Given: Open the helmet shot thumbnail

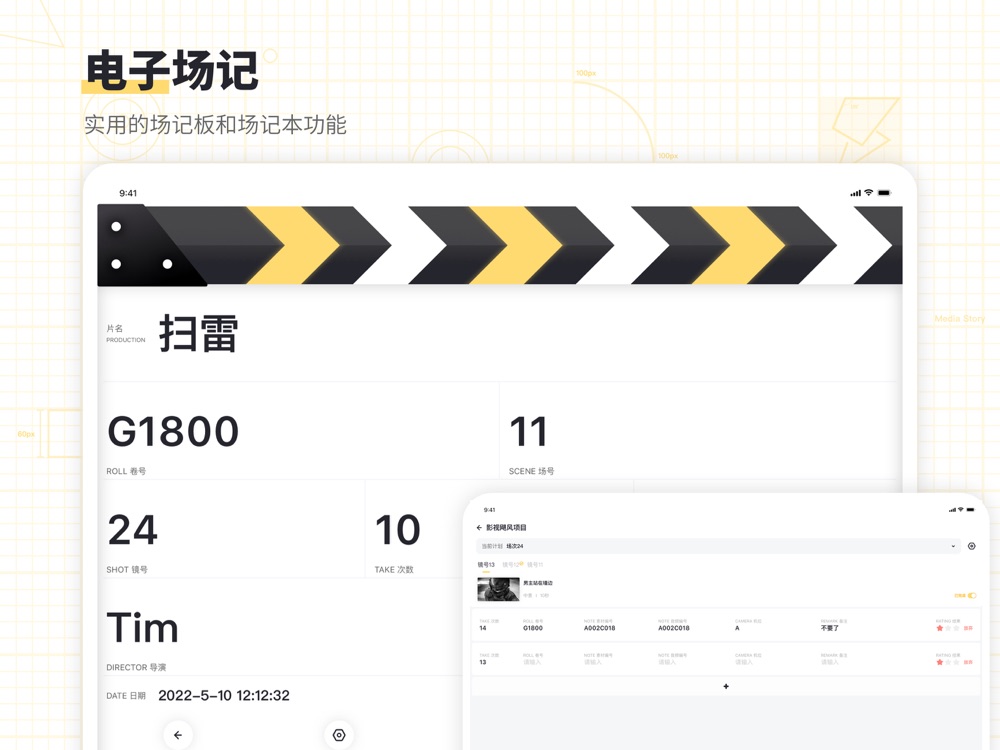Looking at the screenshot, I should pos(498,589).
